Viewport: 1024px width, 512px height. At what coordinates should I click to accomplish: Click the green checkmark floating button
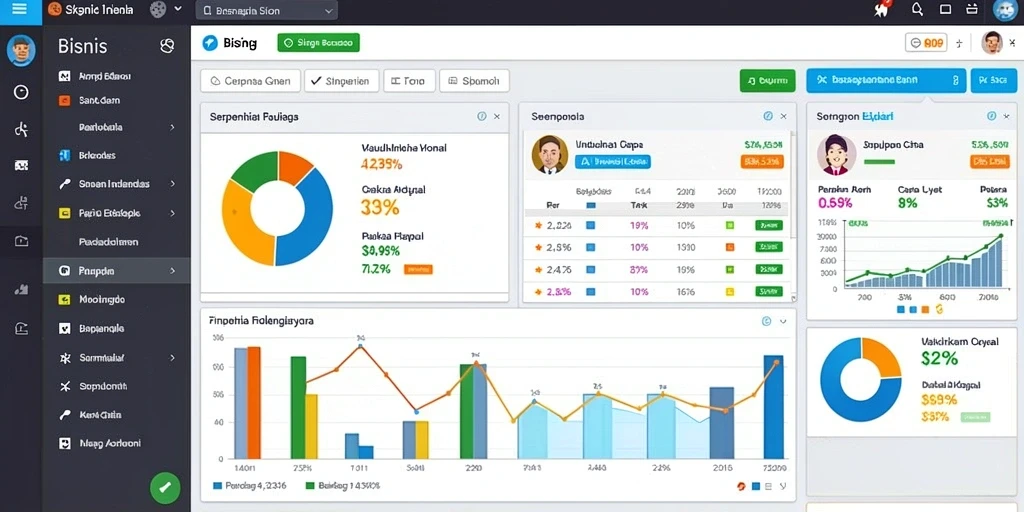(165, 487)
